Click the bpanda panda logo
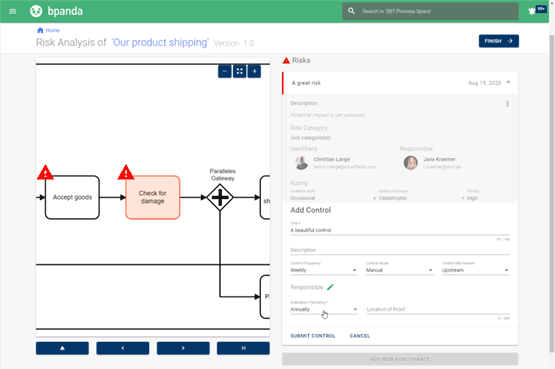The width and height of the screenshot is (555, 369). coord(36,11)
